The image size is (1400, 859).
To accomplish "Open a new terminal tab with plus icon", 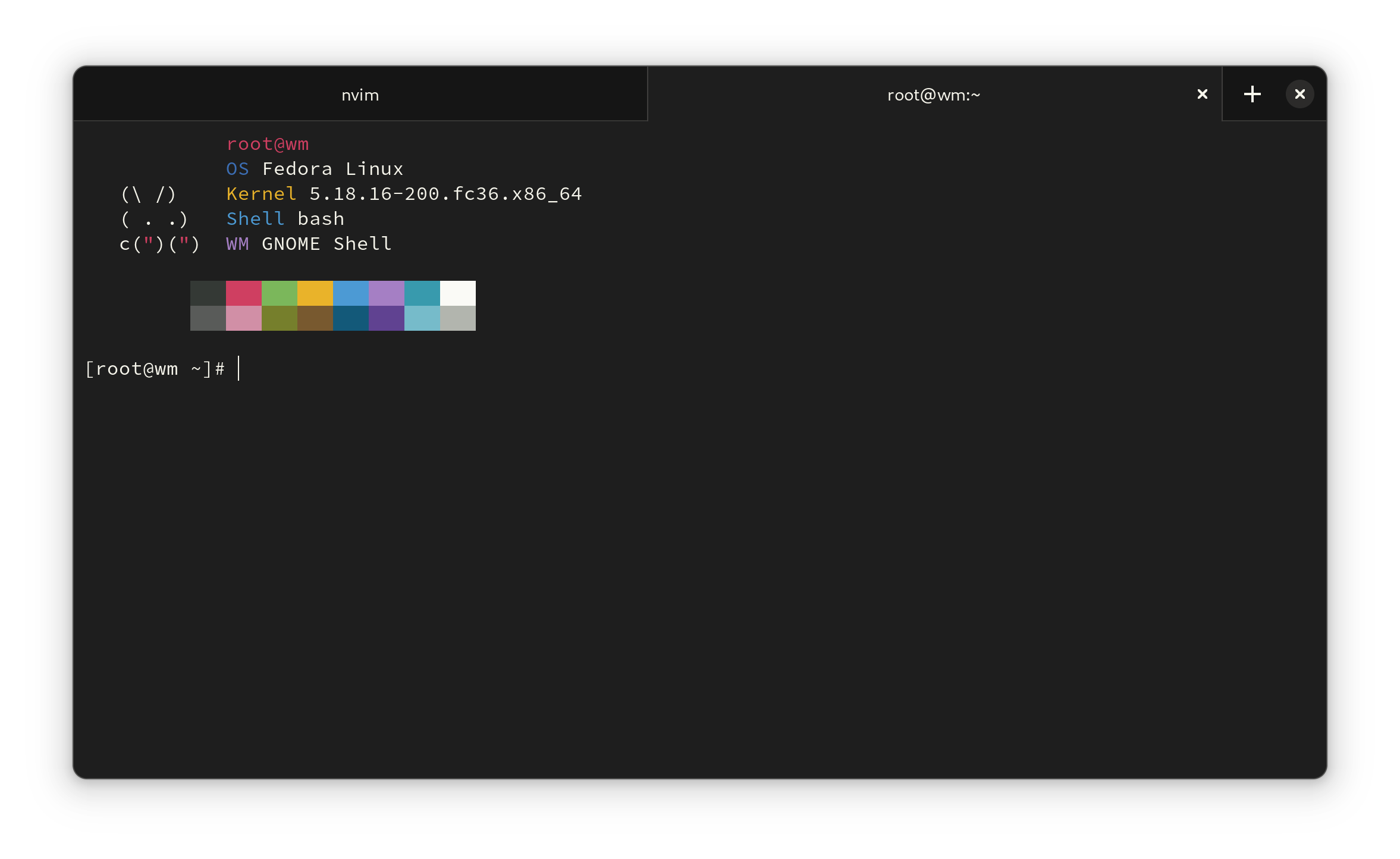I will [x=1252, y=94].
